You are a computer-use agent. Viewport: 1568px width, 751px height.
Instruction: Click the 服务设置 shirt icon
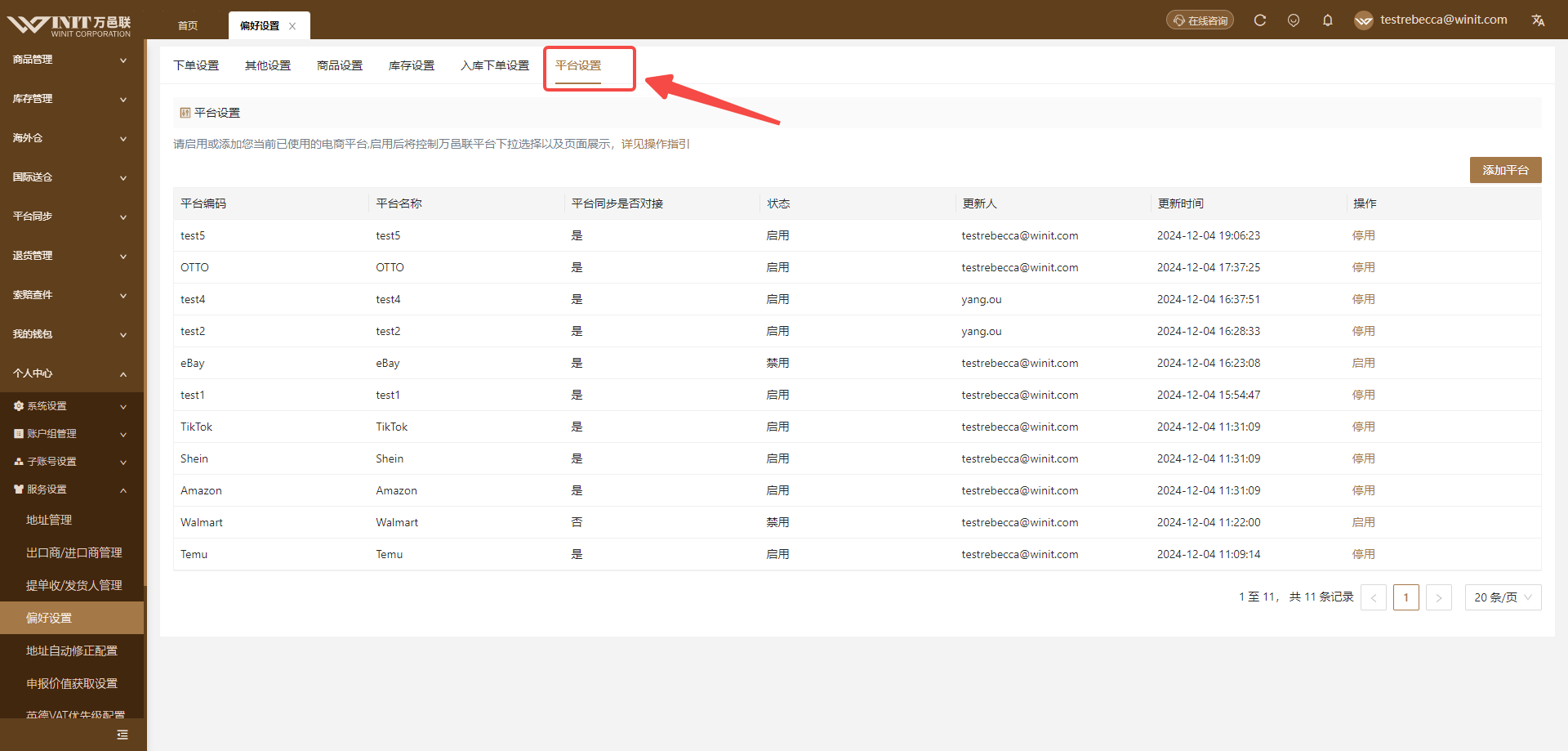pos(19,489)
